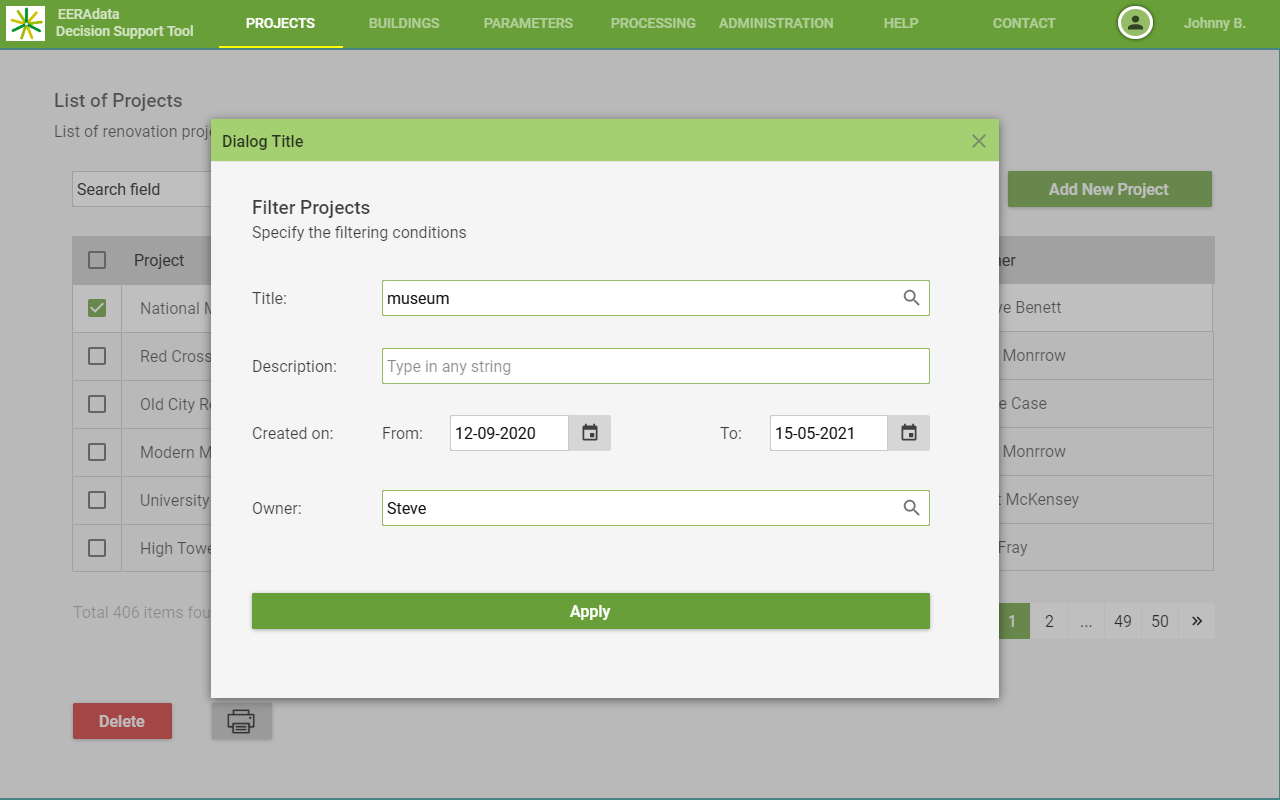
Task: Focus the Description text input
Action: (x=655, y=366)
